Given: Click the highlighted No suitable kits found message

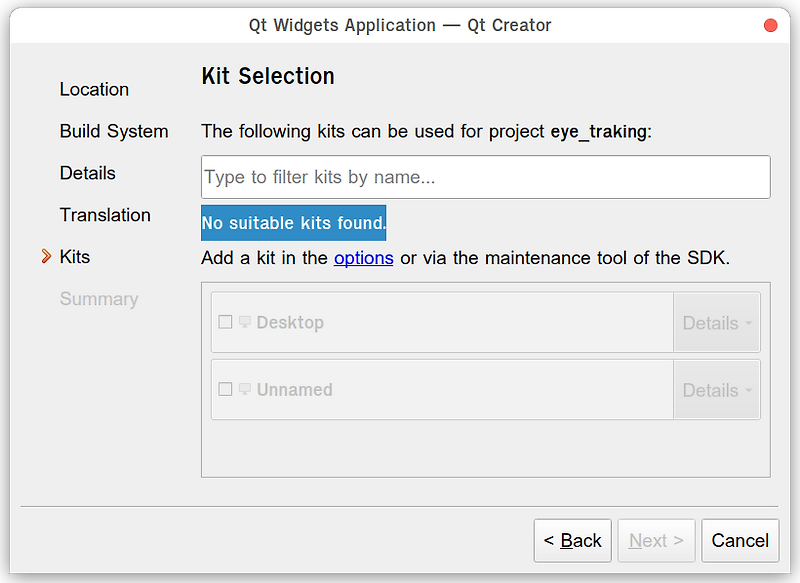Looking at the screenshot, I should 293,223.
